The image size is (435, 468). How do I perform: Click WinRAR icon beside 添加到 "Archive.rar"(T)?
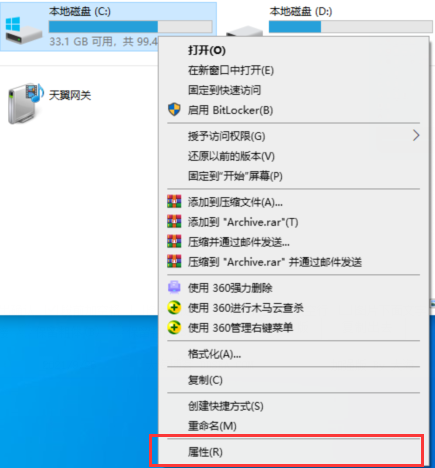(x=174, y=222)
